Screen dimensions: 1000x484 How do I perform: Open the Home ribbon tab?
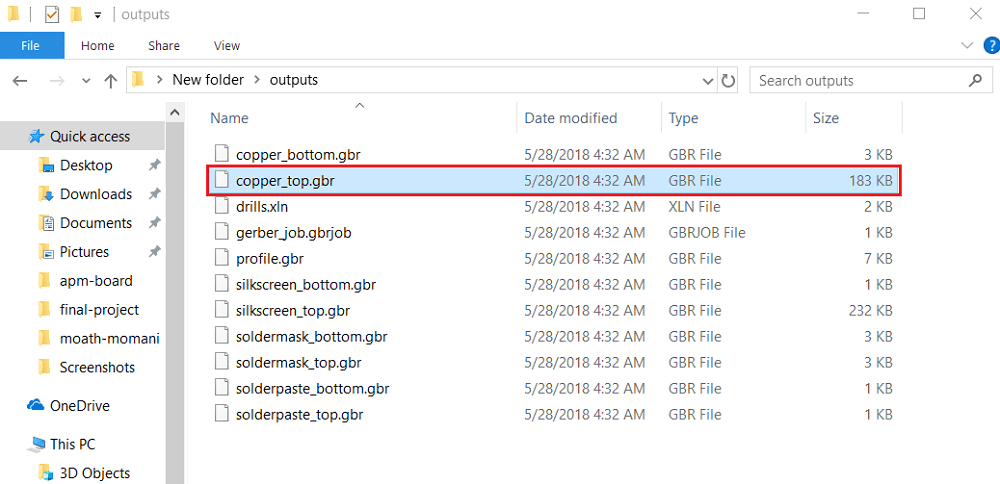pos(98,45)
